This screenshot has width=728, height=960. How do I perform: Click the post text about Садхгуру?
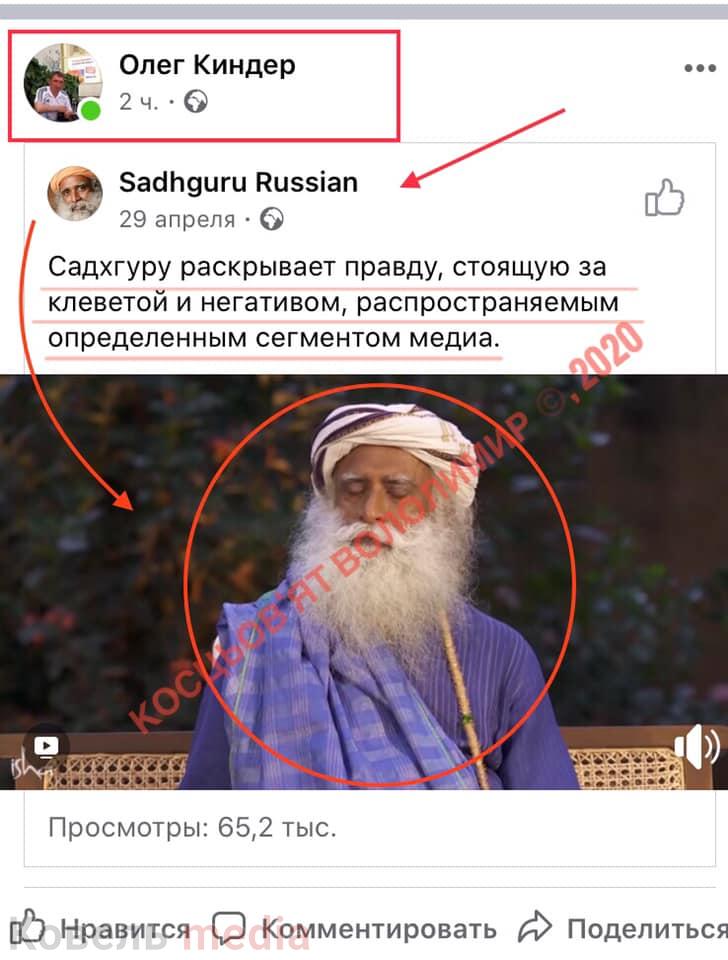coord(333,302)
